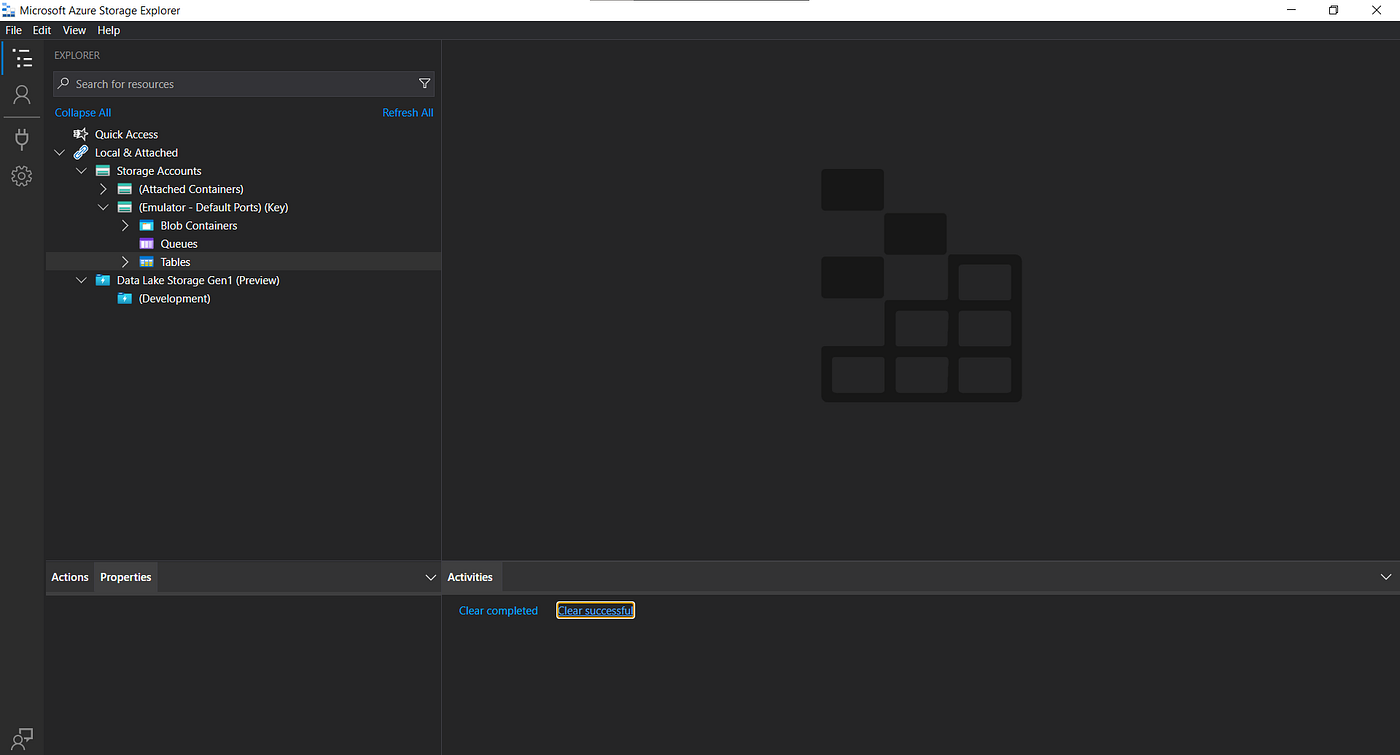Image resolution: width=1400 pixels, height=755 pixels.
Task: Select the Quick Access label
Action: [x=127, y=134]
